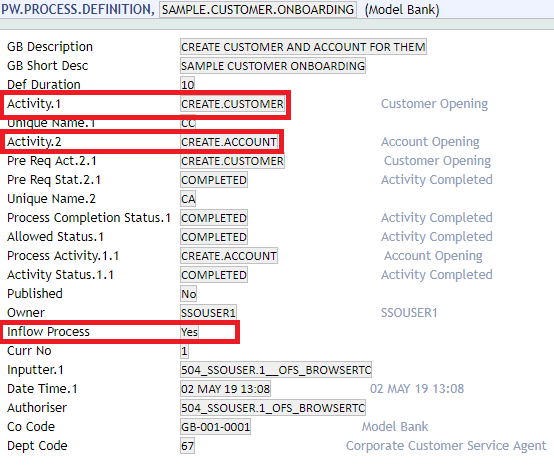Image resolution: width=554 pixels, height=467 pixels.
Task: Click the Published No value
Action: point(188,294)
